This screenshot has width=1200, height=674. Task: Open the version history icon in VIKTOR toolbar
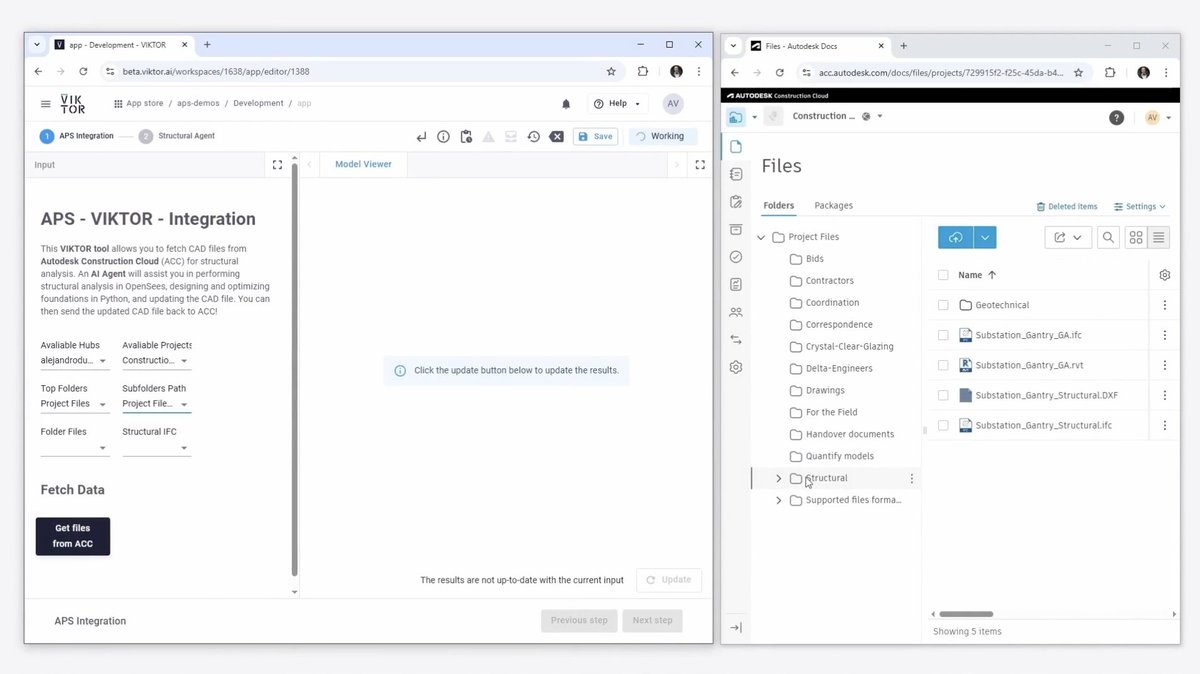(x=535, y=136)
